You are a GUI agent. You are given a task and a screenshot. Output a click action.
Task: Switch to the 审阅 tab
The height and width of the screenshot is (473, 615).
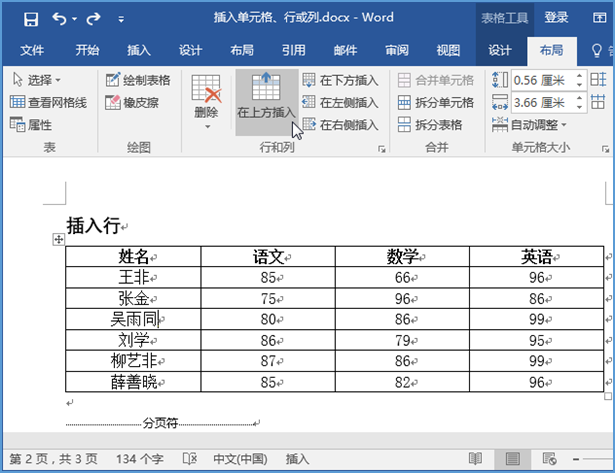397,50
